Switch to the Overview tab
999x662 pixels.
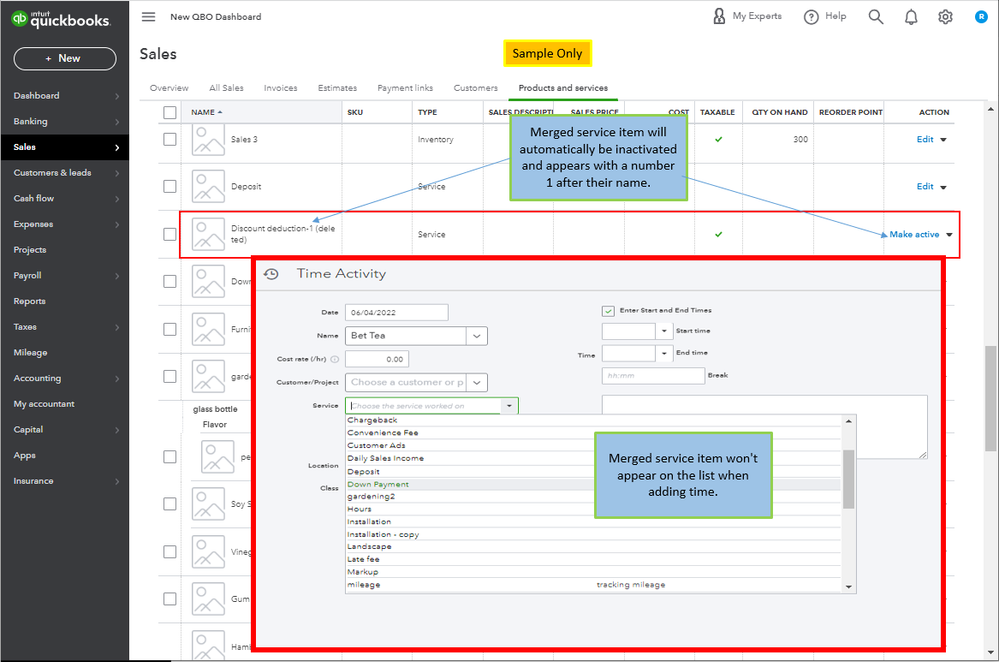pos(169,88)
